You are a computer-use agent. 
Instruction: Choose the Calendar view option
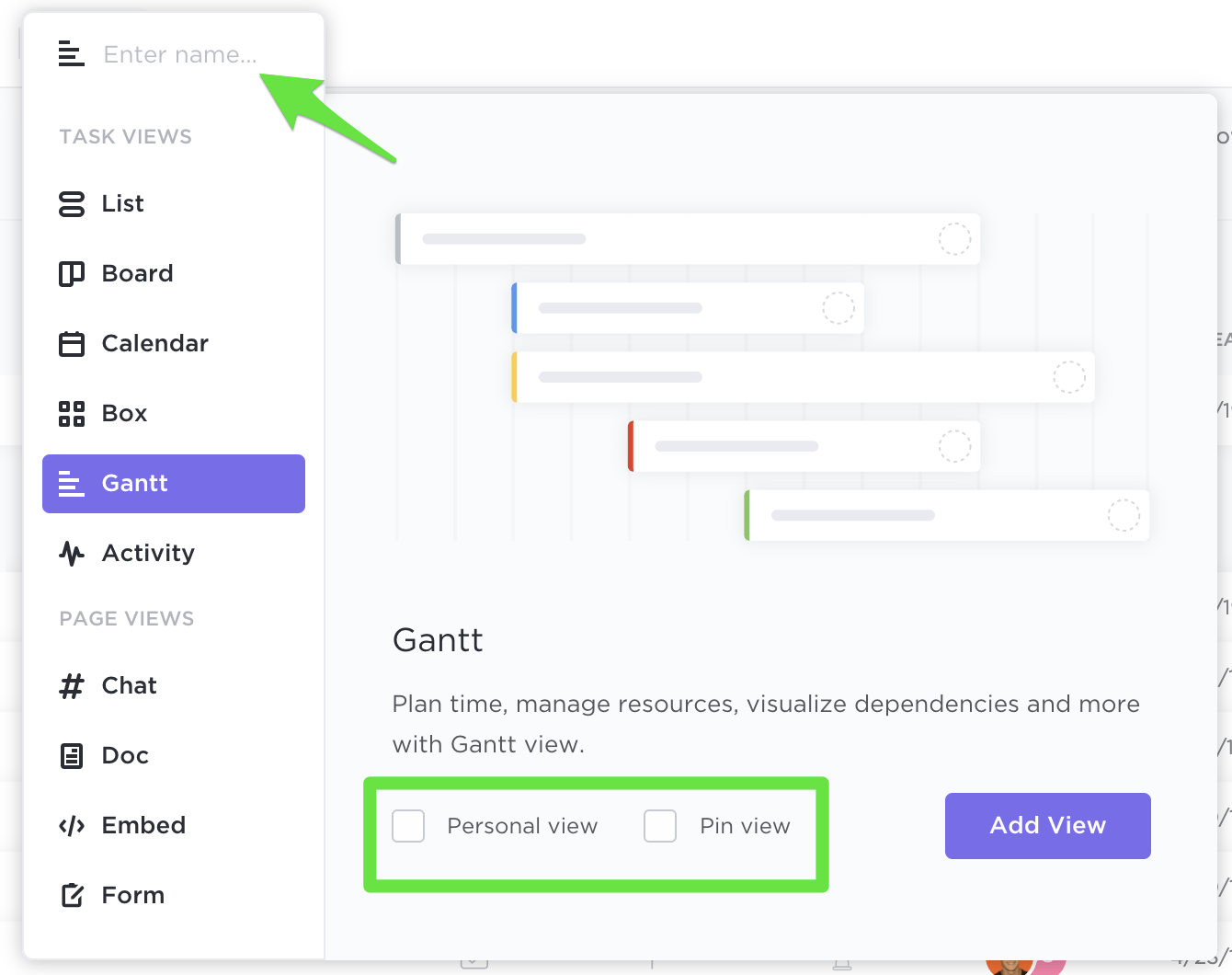pyautogui.click(x=154, y=343)
